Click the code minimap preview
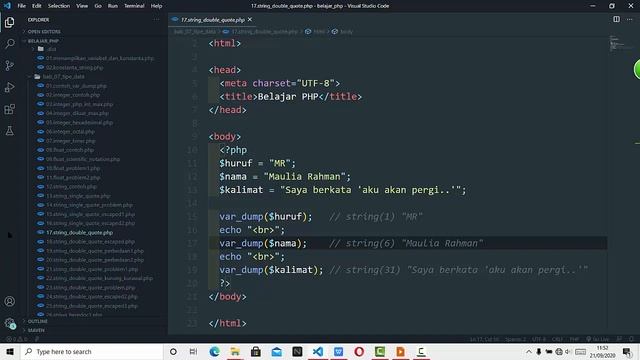This screenshot has width=640, height=360. point(620,43)
